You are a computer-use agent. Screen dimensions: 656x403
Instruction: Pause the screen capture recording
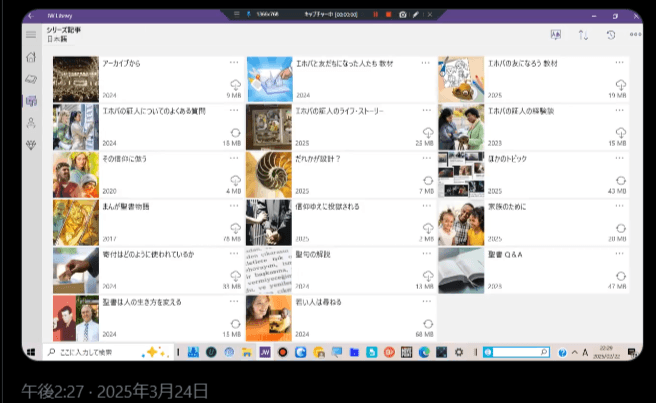click(x=375, y=15)
